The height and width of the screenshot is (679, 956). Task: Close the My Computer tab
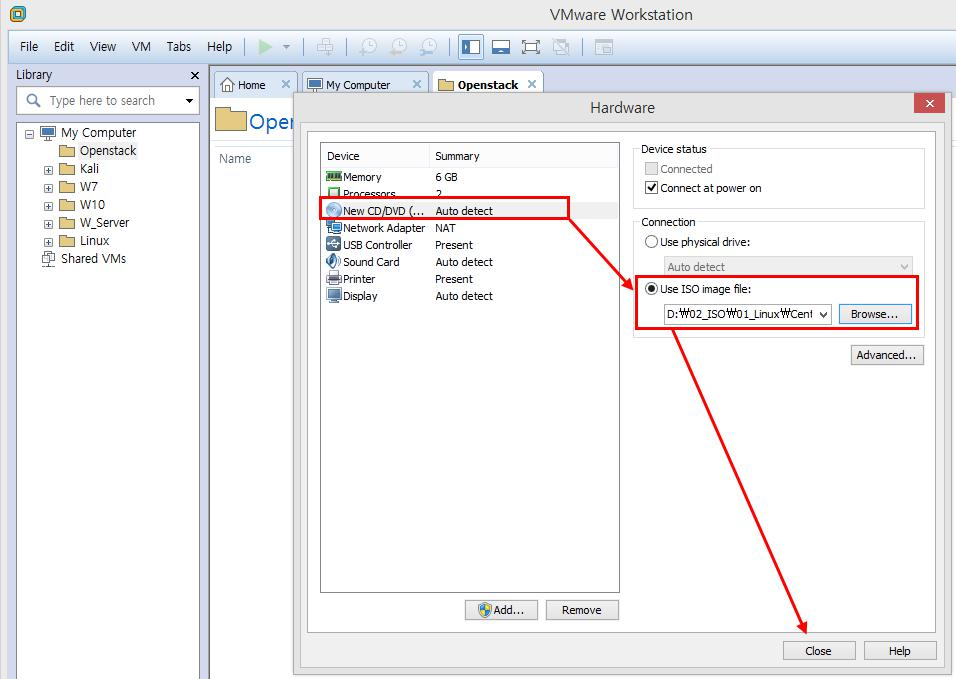click(416, 84)
